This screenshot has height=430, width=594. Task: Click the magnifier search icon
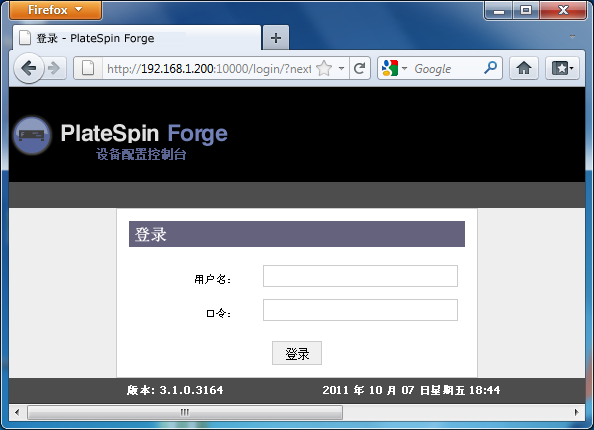coord(490,68)
